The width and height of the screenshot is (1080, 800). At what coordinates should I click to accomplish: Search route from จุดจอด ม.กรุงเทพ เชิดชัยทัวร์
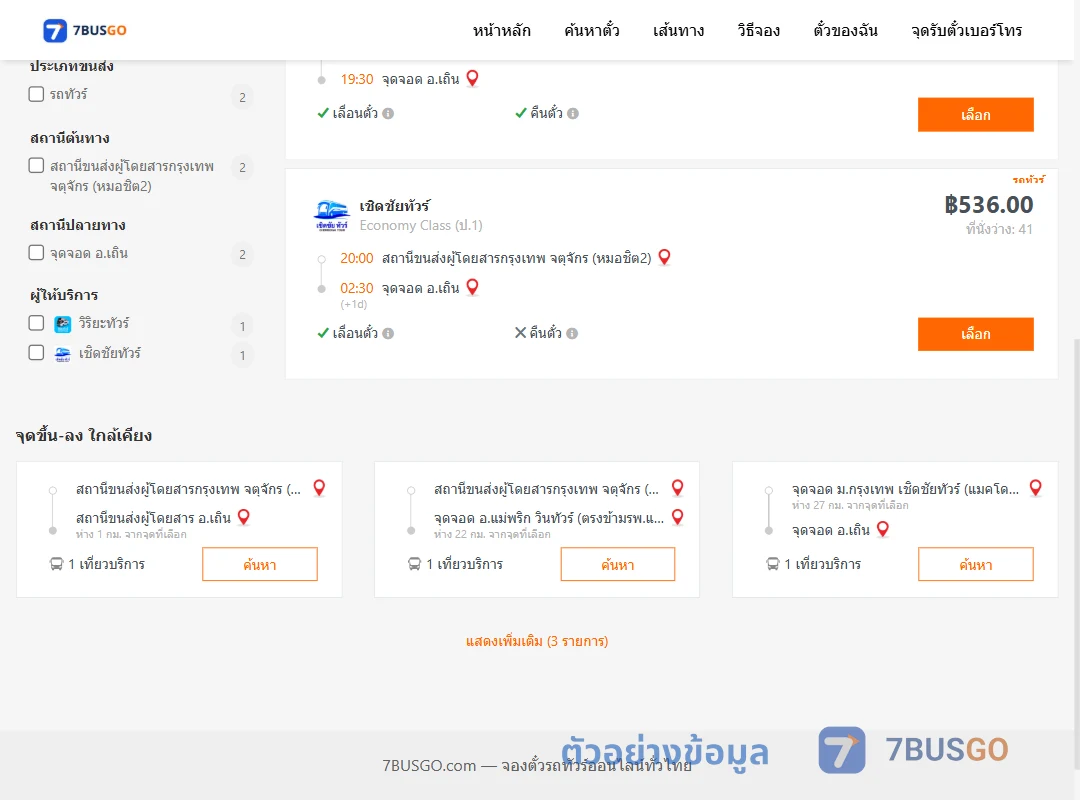[x=975, y=564]
